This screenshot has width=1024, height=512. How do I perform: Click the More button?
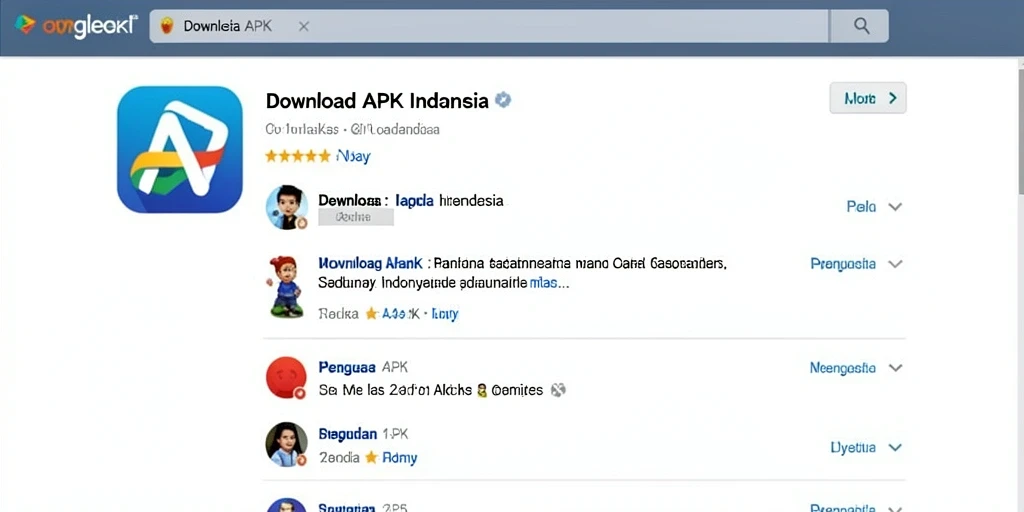867,98
